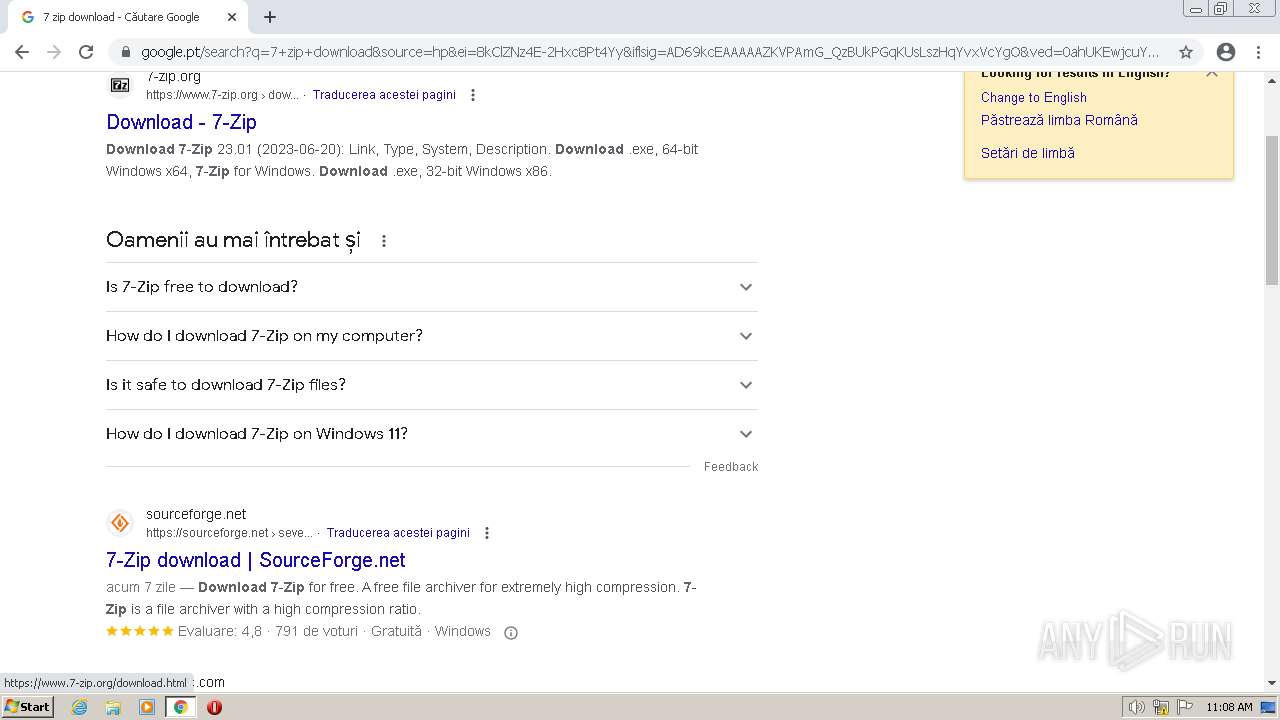Image resolution: width=1280 pixels, height=720 pixels.
Task: Open the red Opera-style taskbar icon
Action: [x=214, y=707]
